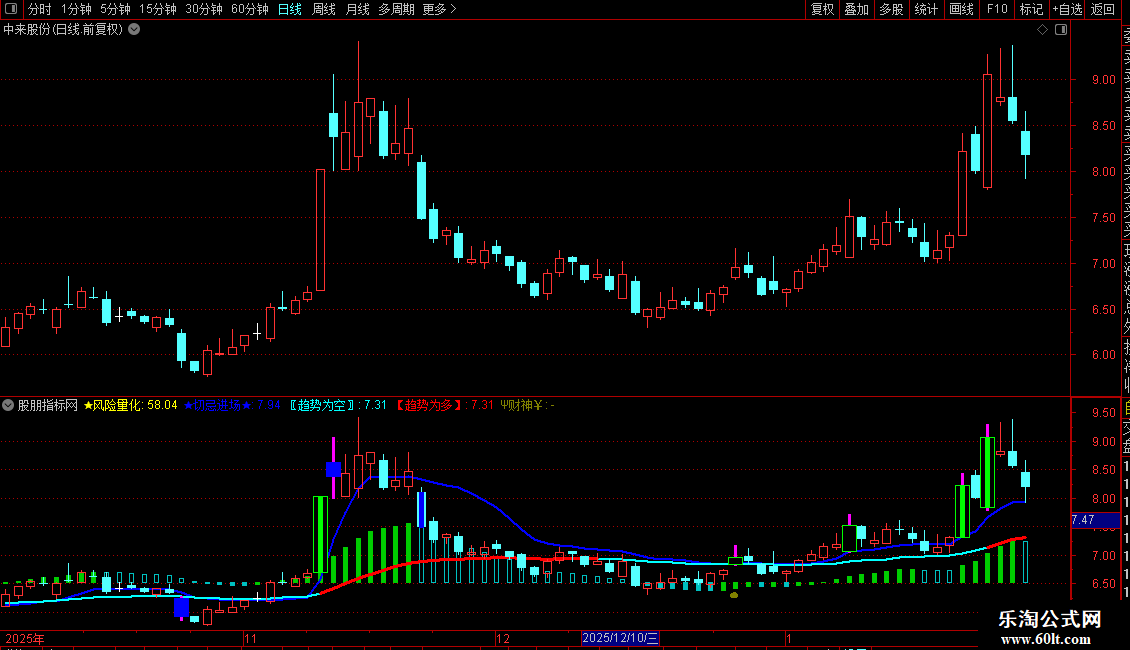Select the 60分钟 period tab
Viewport: 1130px width, 650px height.
(250, 9)
